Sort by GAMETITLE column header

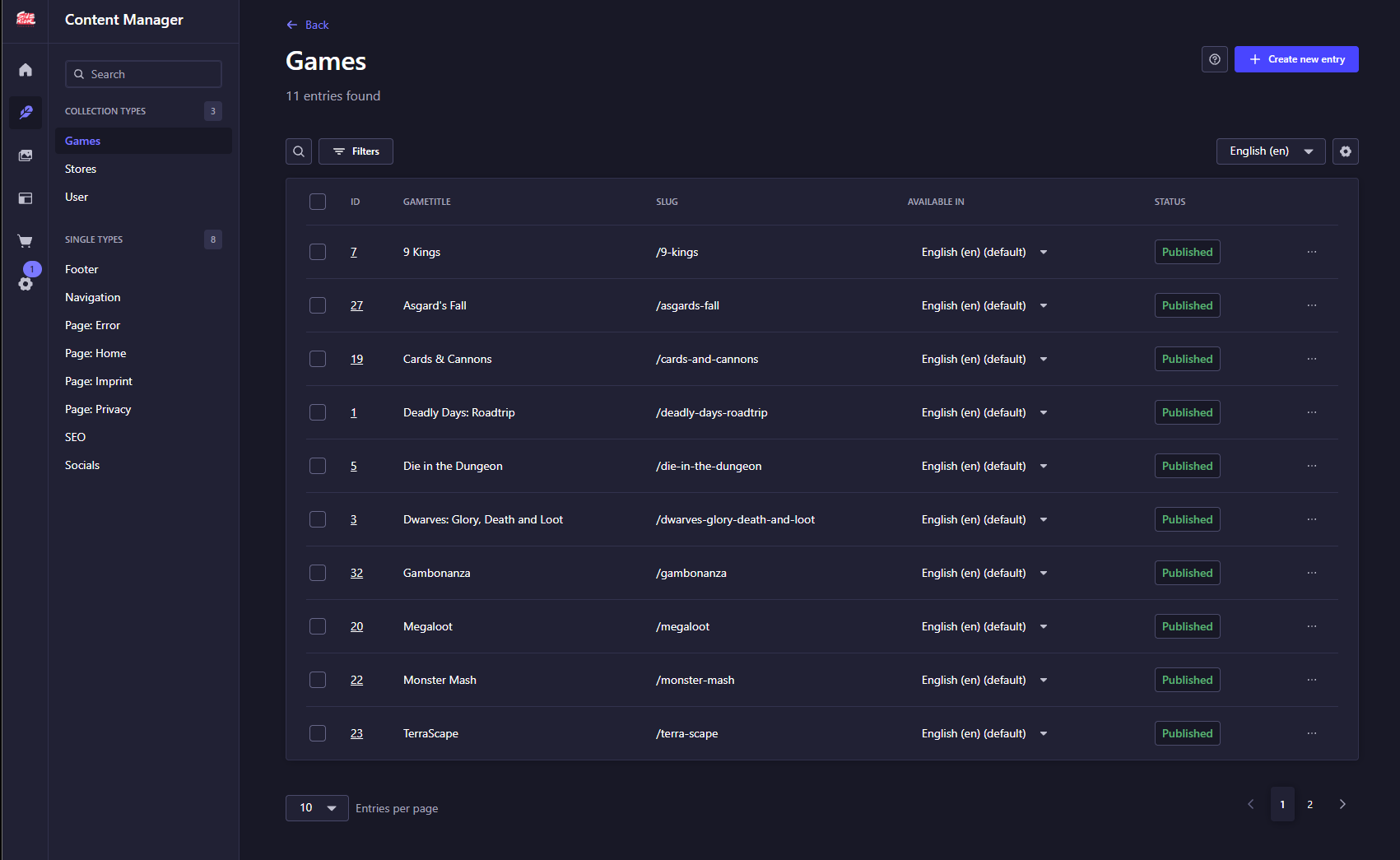click(426, 202)
